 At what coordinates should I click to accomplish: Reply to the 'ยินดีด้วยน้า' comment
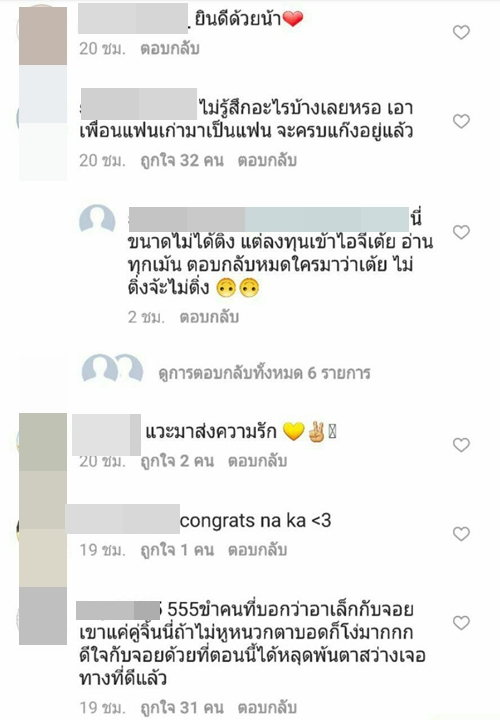(170, 48)
